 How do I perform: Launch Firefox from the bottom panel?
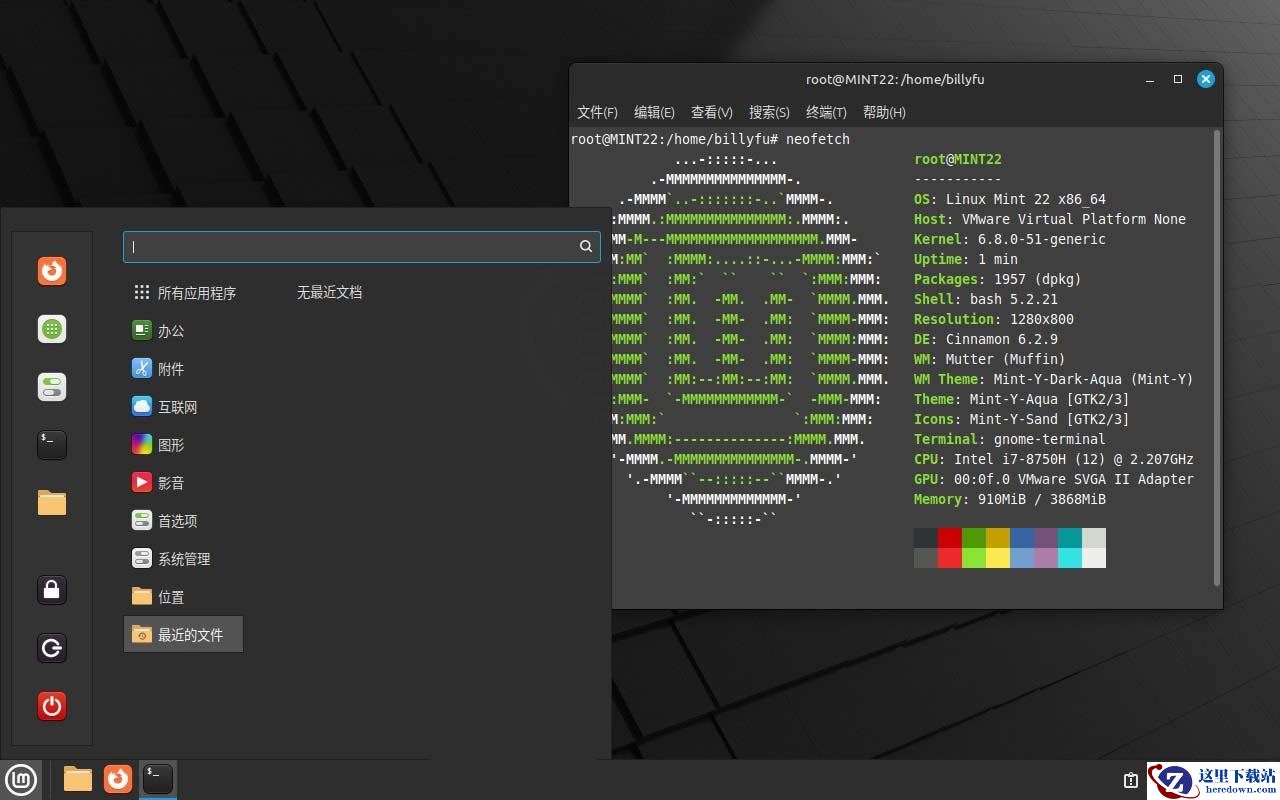click(x=118, y=779)
